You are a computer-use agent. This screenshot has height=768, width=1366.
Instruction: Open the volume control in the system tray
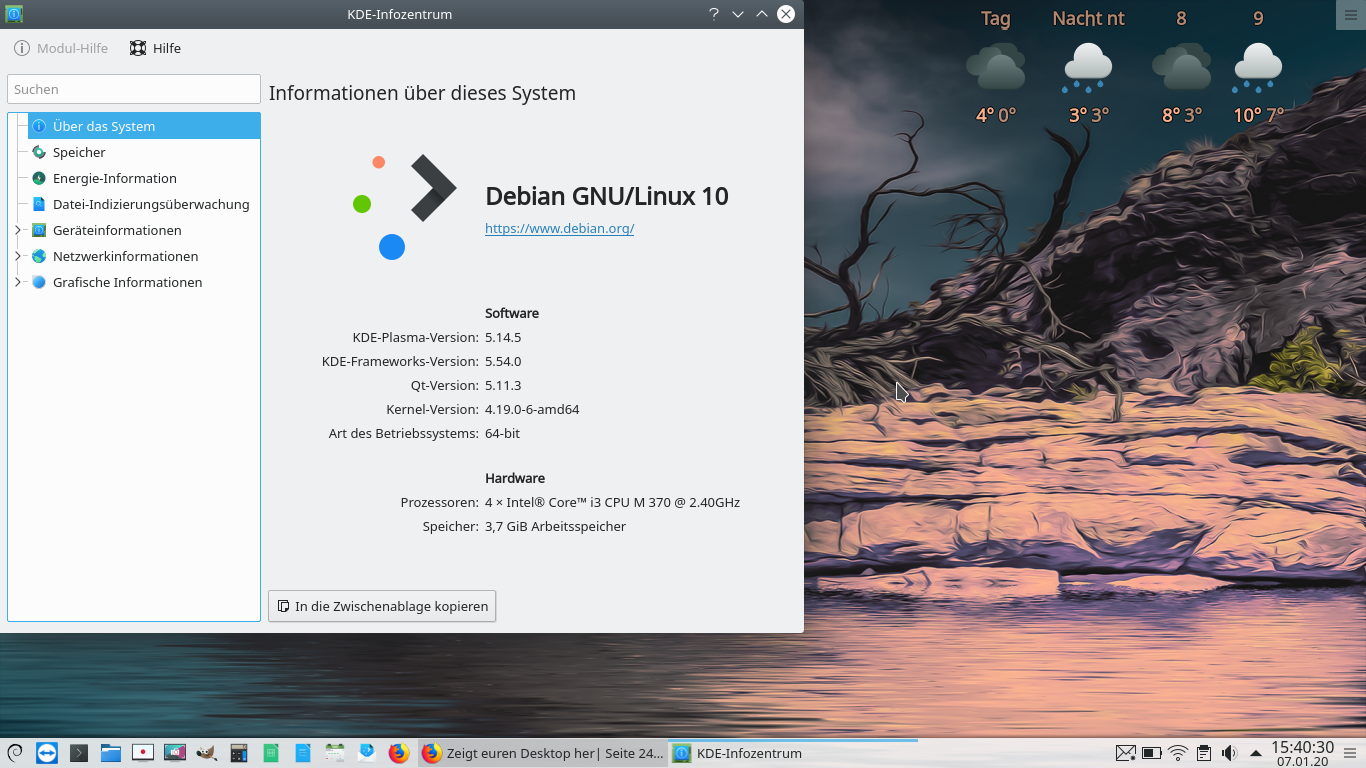tap(1228, 753)
